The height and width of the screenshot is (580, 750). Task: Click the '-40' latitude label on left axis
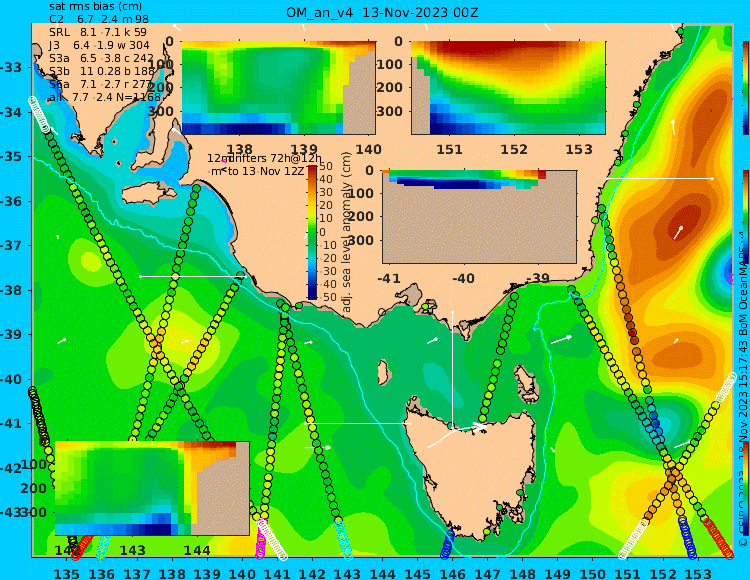[11, 380]
